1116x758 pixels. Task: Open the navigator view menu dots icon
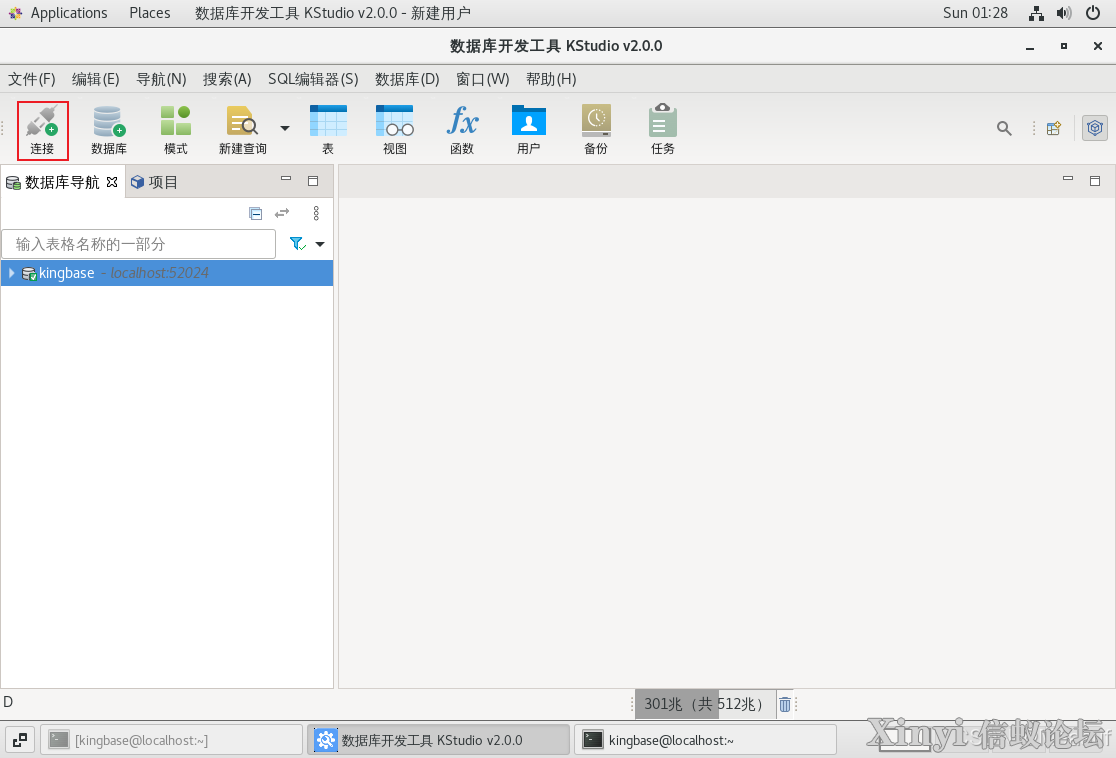pos(316,214)
